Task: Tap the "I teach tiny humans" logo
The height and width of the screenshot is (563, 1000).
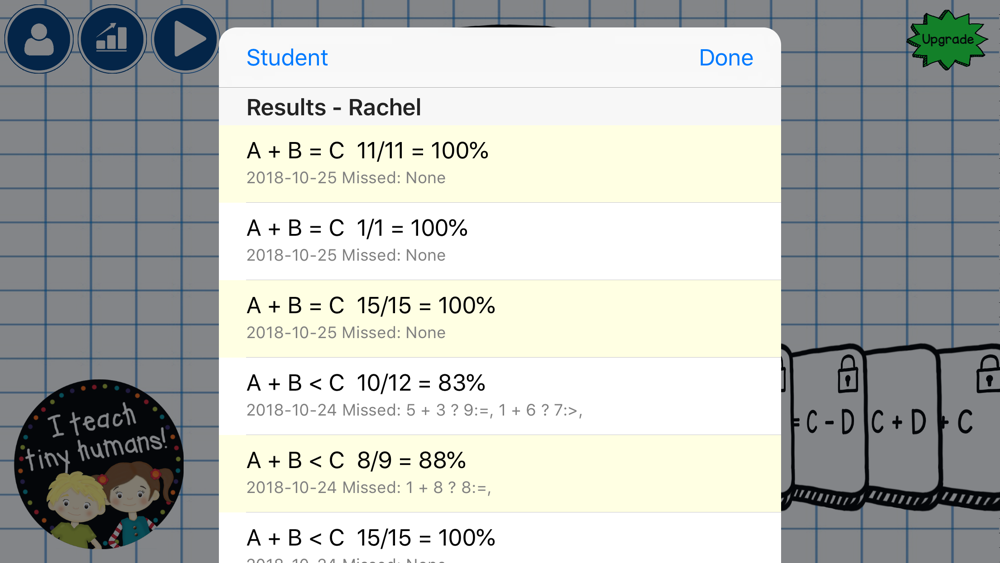Action: point(99,464)
